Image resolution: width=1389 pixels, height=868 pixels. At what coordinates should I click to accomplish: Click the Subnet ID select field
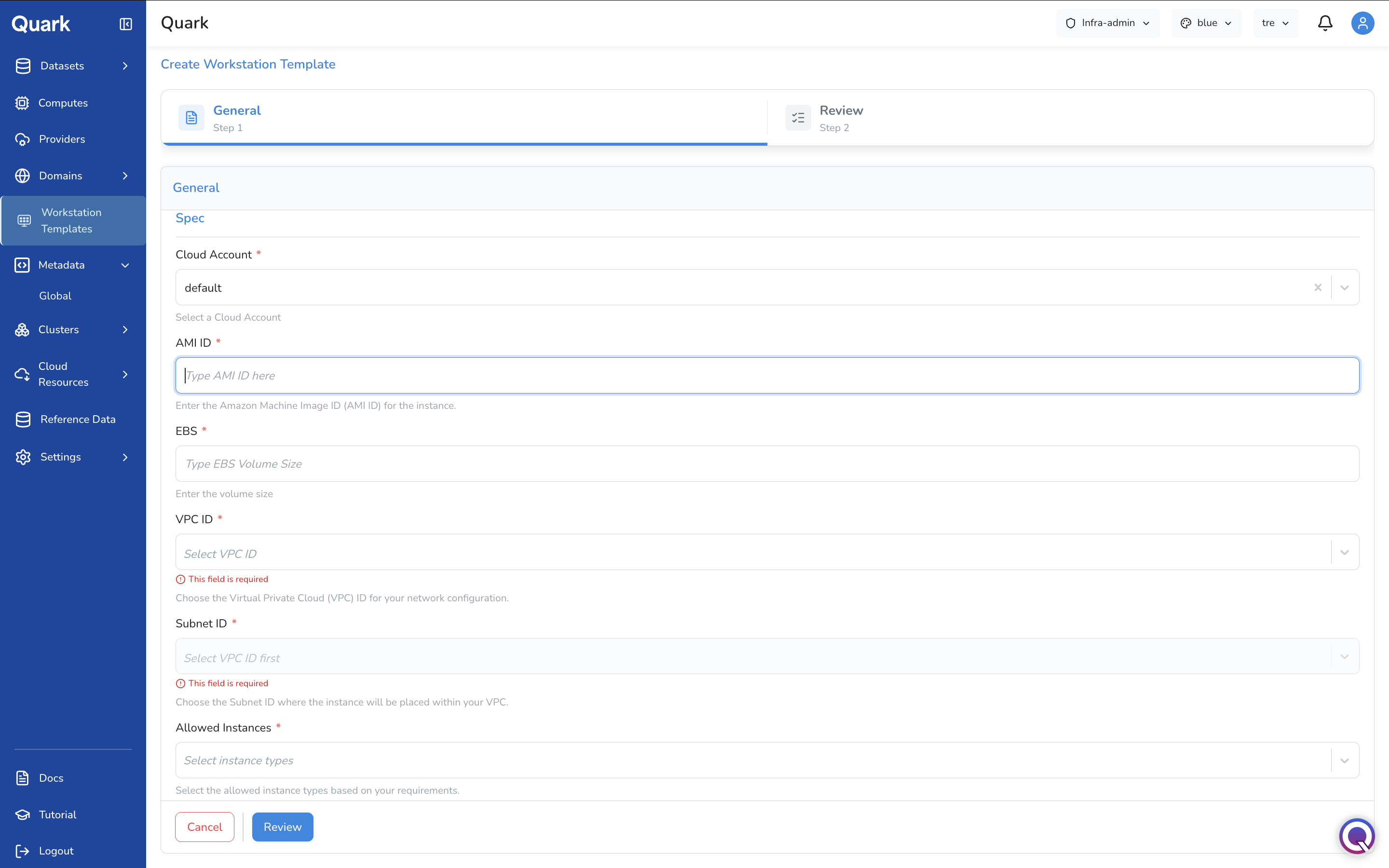tap(767, 656)
